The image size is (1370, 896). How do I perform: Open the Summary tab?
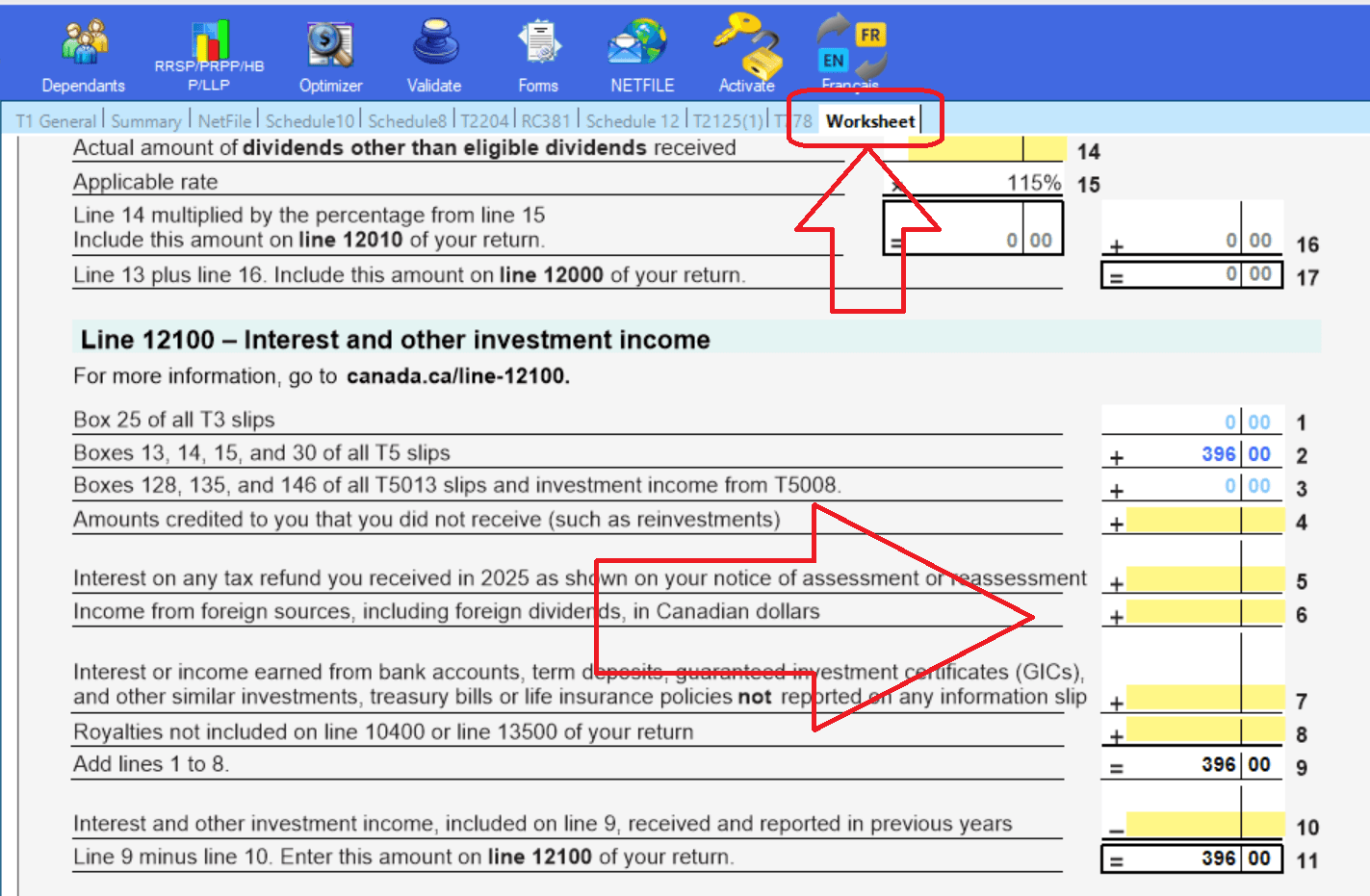click(x=145, y=120)
